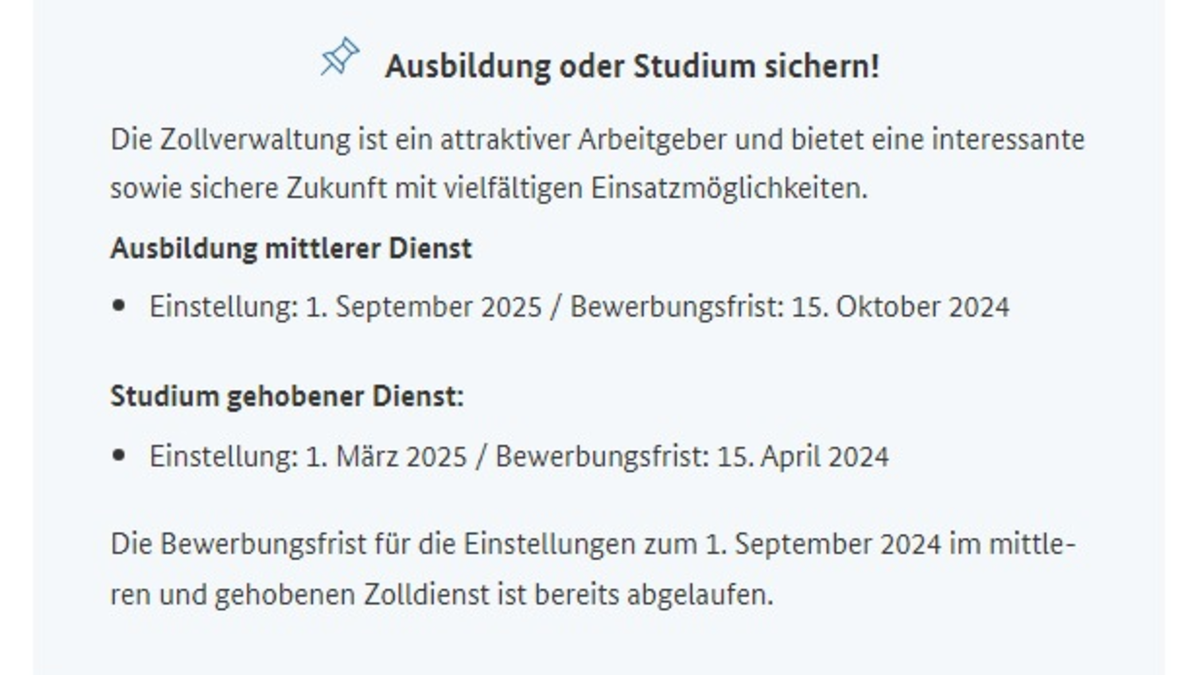
Task: Click the bullet point before the September 2025 entry
Action: pyautogui.click(x=120, y=306)
